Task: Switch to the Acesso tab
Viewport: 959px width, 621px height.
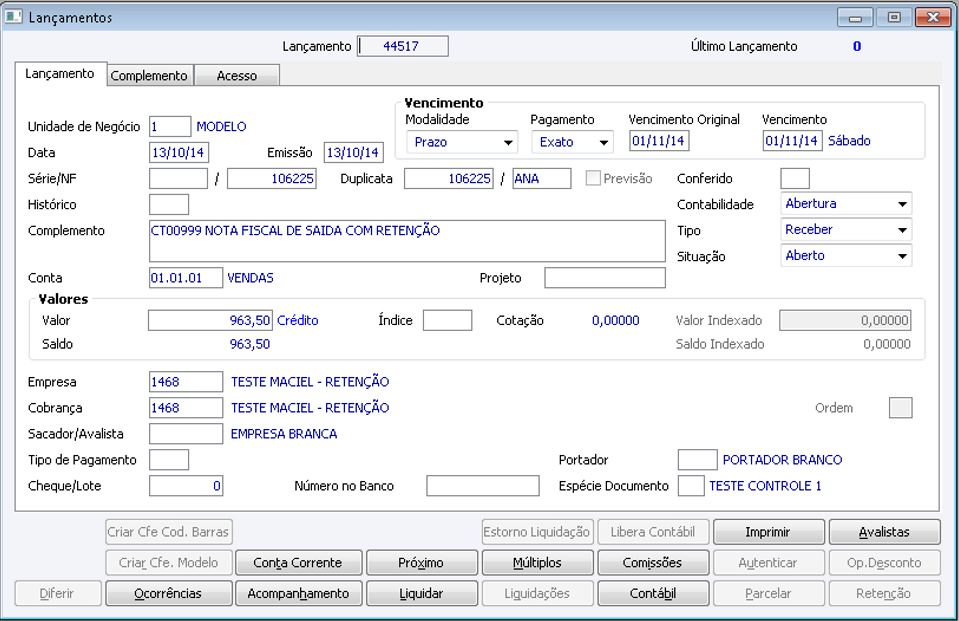Action: (x=237, y=76)
